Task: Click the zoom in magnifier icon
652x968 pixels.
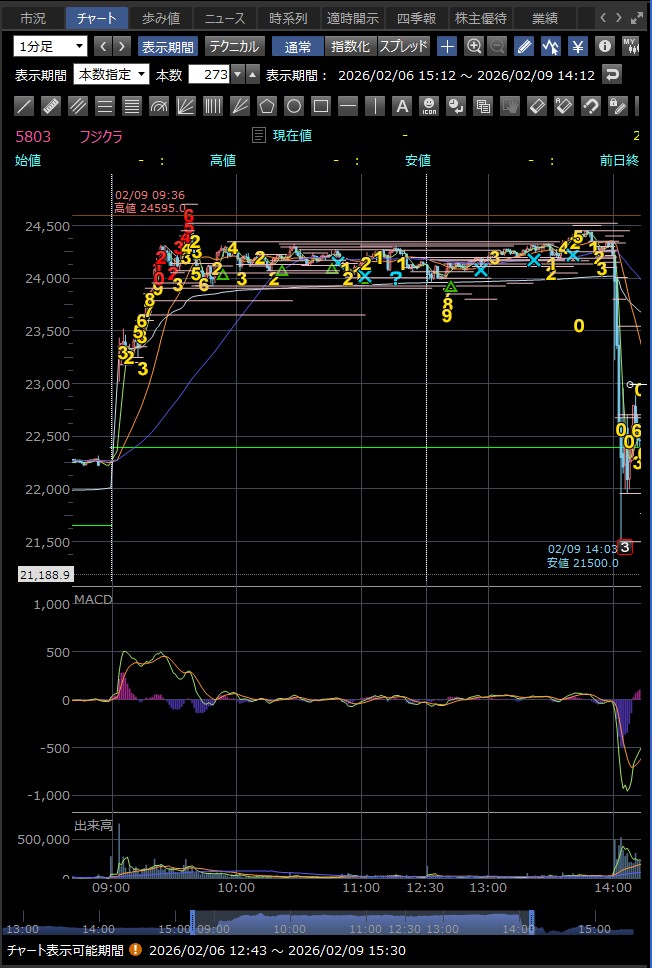Action: point(473,46)
